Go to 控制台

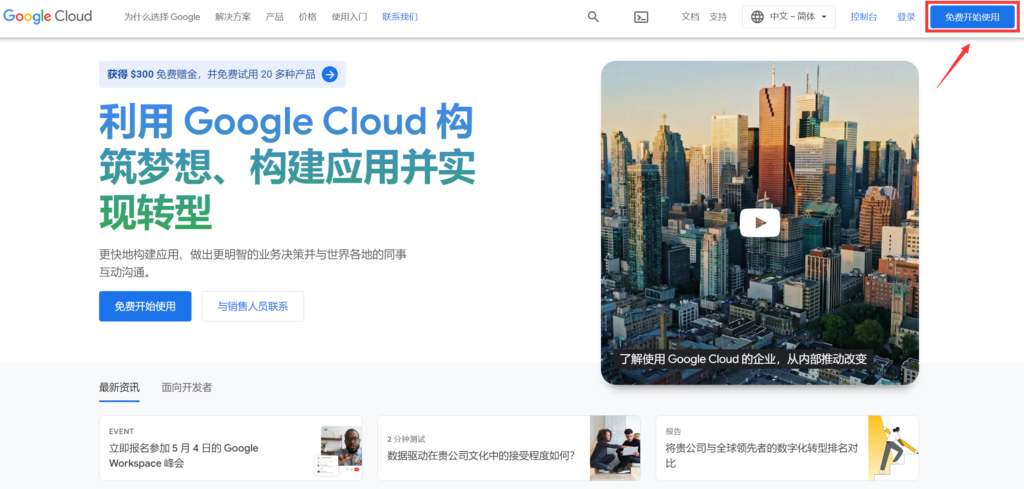863,17
